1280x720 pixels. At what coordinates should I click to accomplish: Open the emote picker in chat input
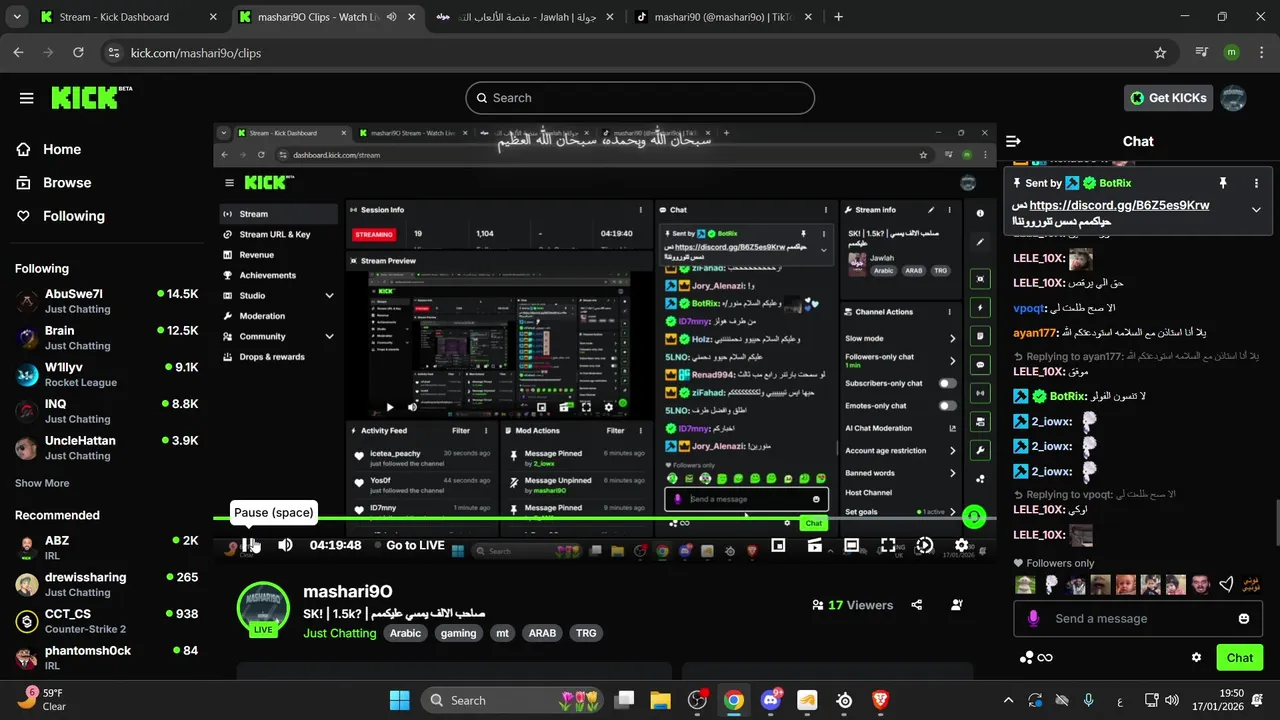(x=1244, y=619)
